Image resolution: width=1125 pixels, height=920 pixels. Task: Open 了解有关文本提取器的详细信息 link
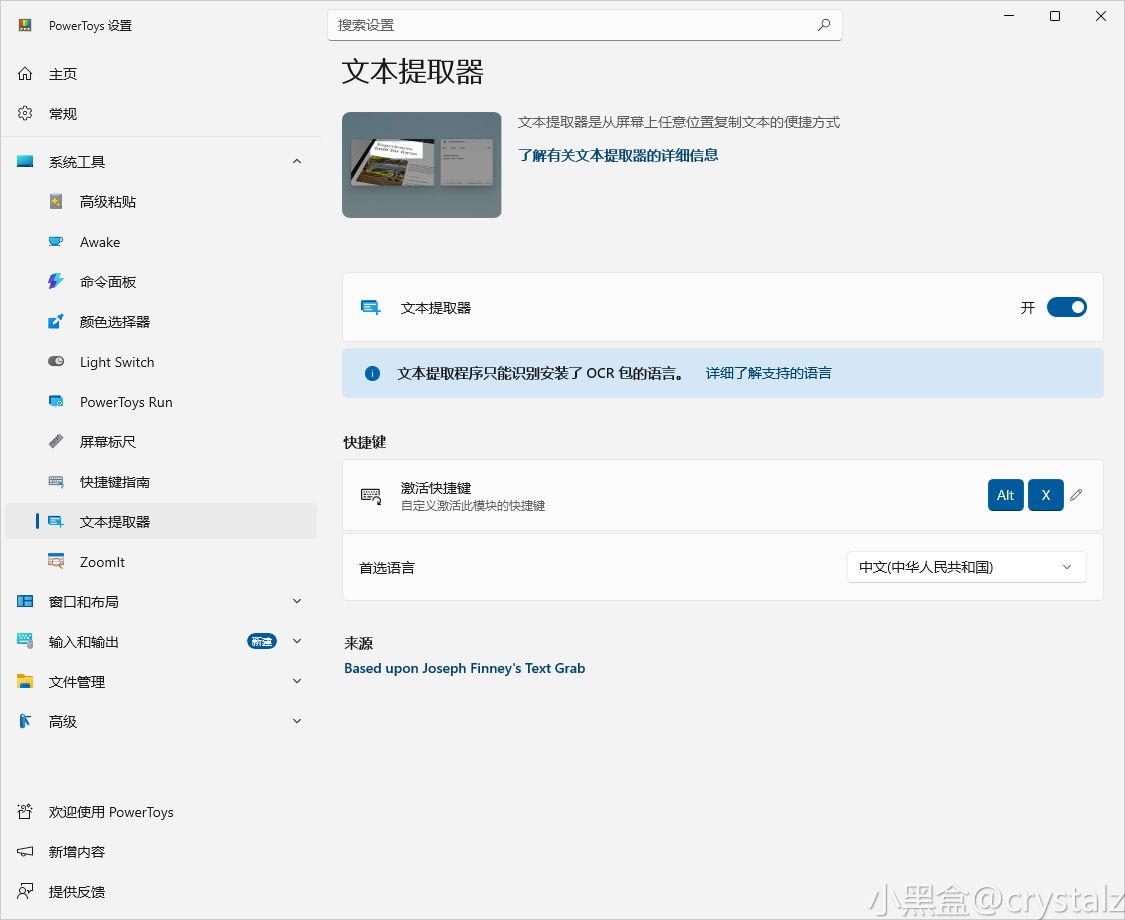click(618, 155)
